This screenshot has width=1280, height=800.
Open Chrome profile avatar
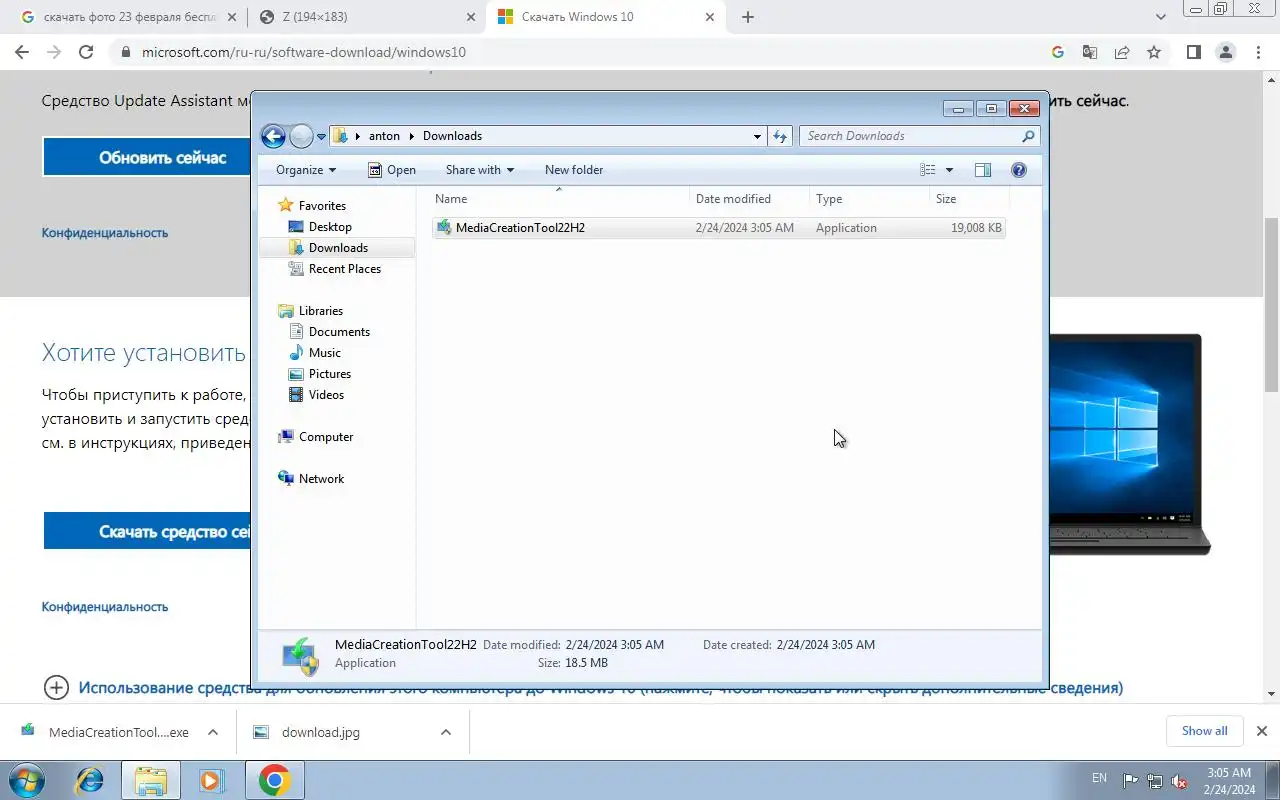pos(1225,52)
